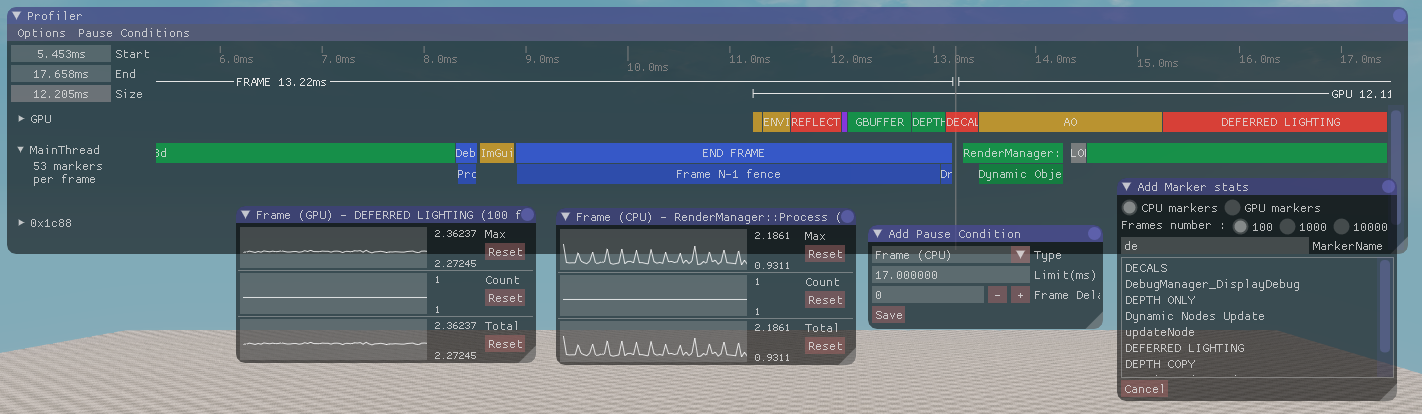The image size is (1422, 414).
Task: Collapse the MainThread row
Action: pos(21,151)
